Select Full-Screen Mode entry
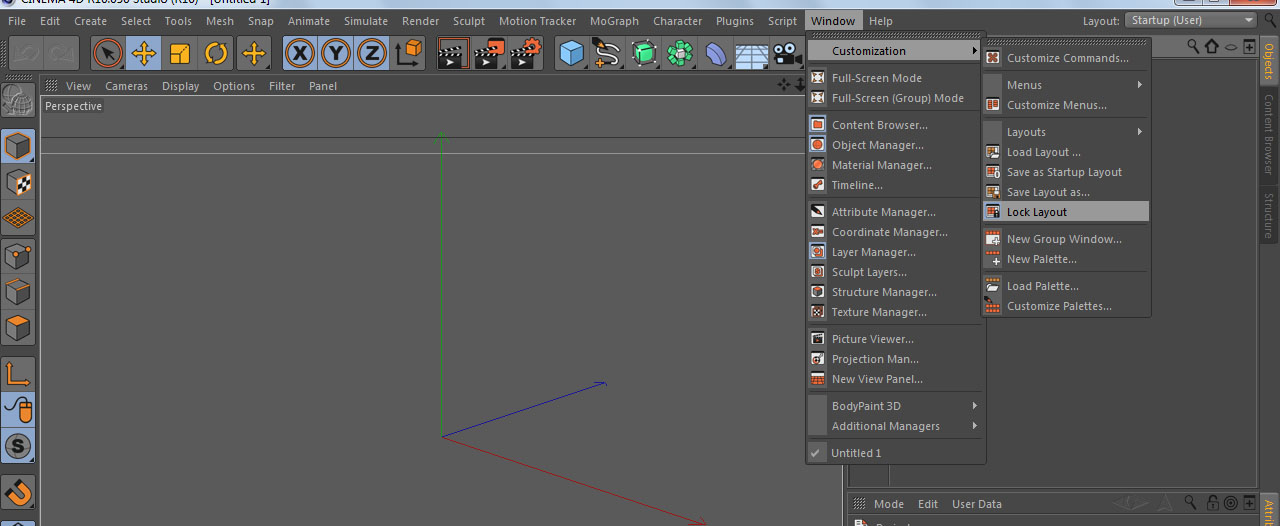 pos(895,78)
